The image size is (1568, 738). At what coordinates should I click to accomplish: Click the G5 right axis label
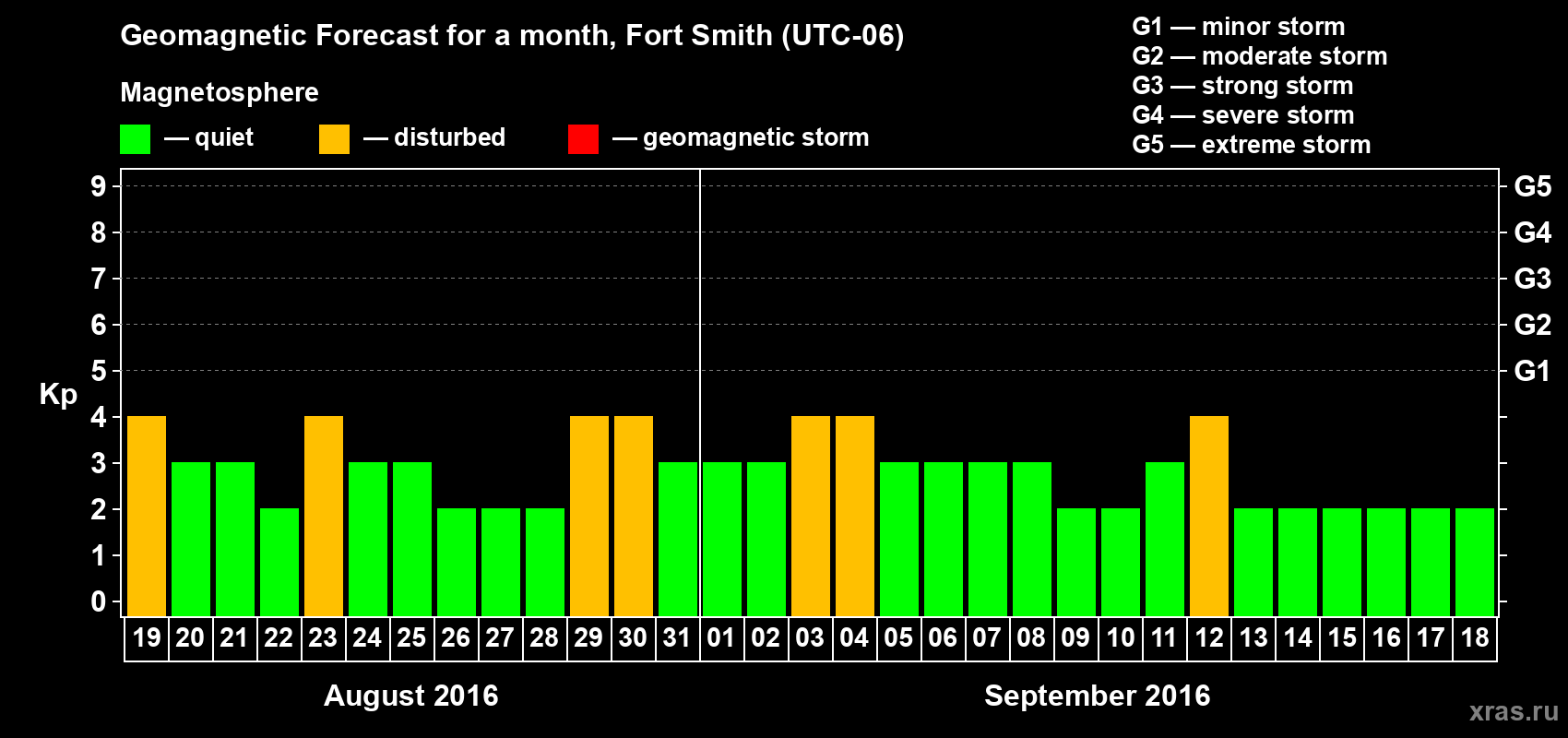click(1533, 186)
